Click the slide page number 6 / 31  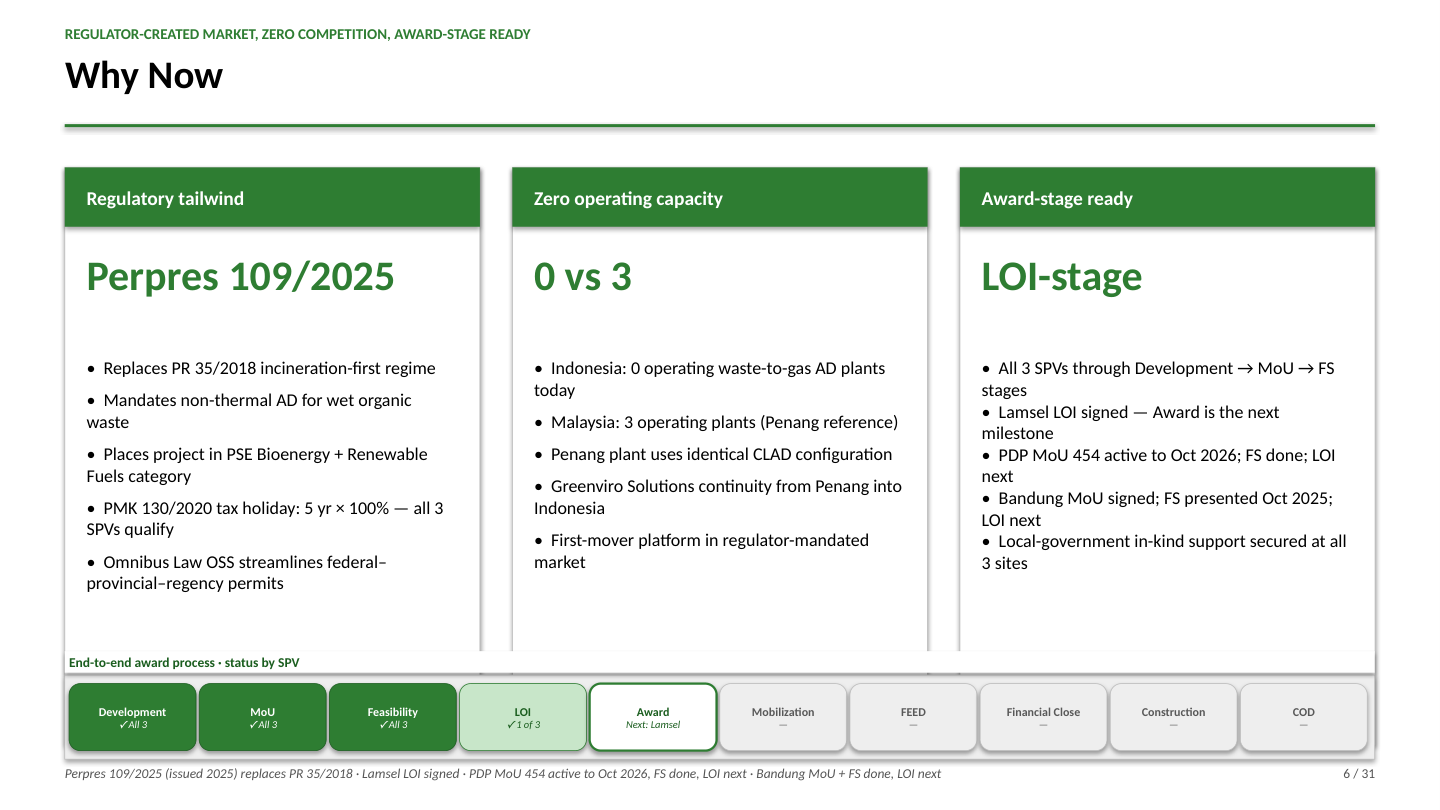tap(1359, 774)
